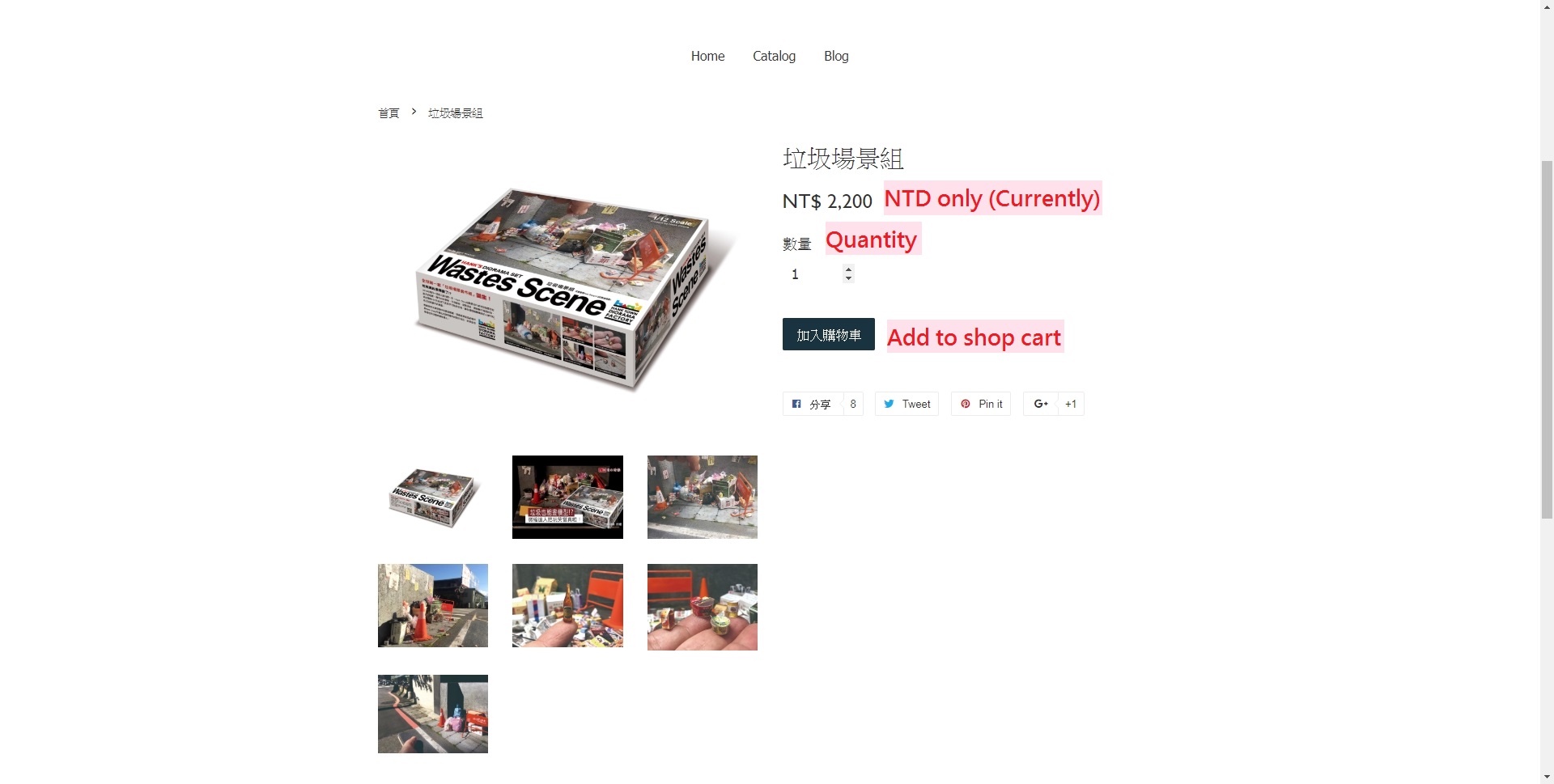Select the video screenshot thumbnail with red caption

[567, 497]
